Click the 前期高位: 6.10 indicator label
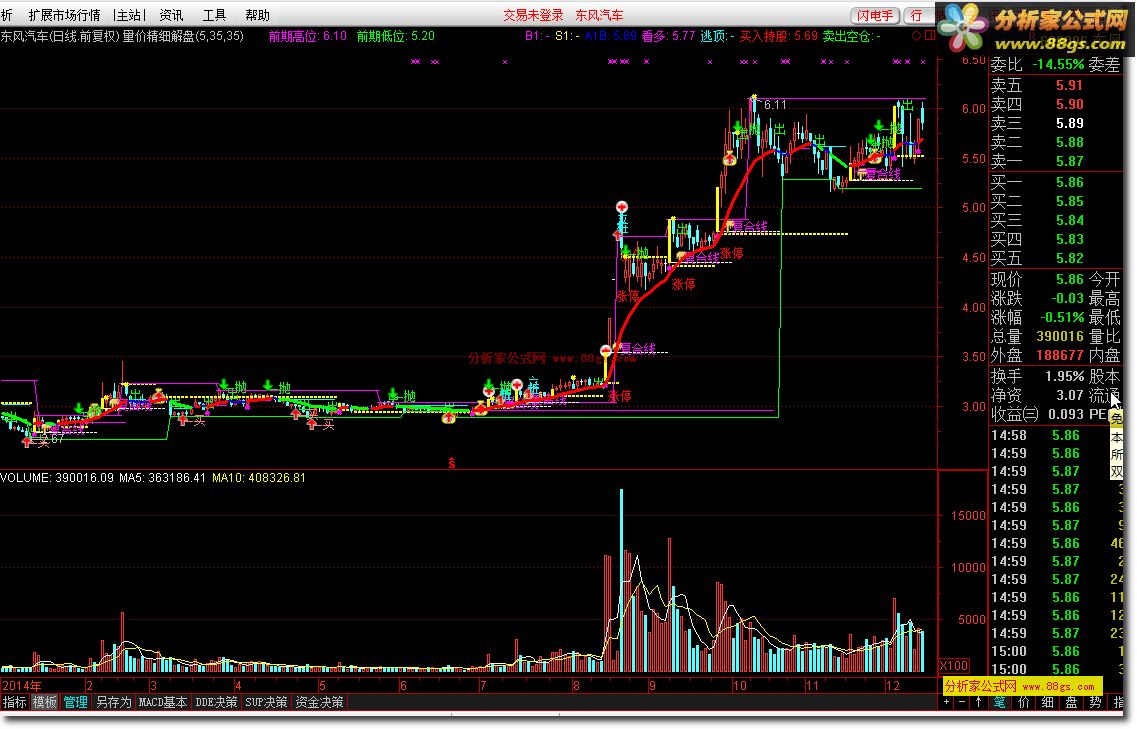Viewport: 1137px width, 729px height. pyautogui.click(x=307, y=36)
